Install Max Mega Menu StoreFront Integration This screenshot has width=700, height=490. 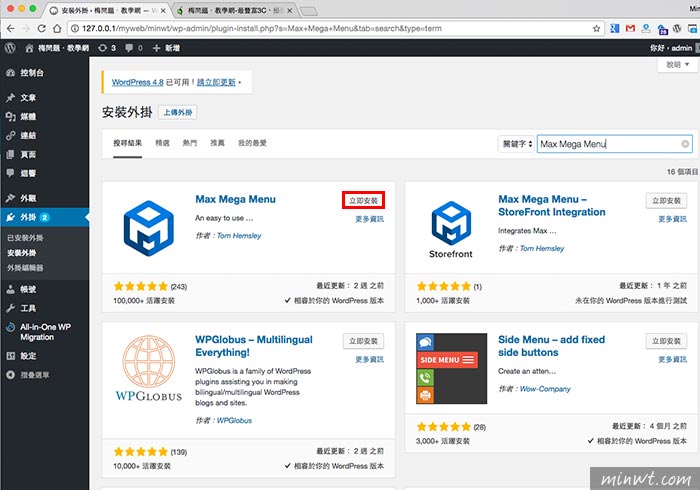(x=666, y=201)
